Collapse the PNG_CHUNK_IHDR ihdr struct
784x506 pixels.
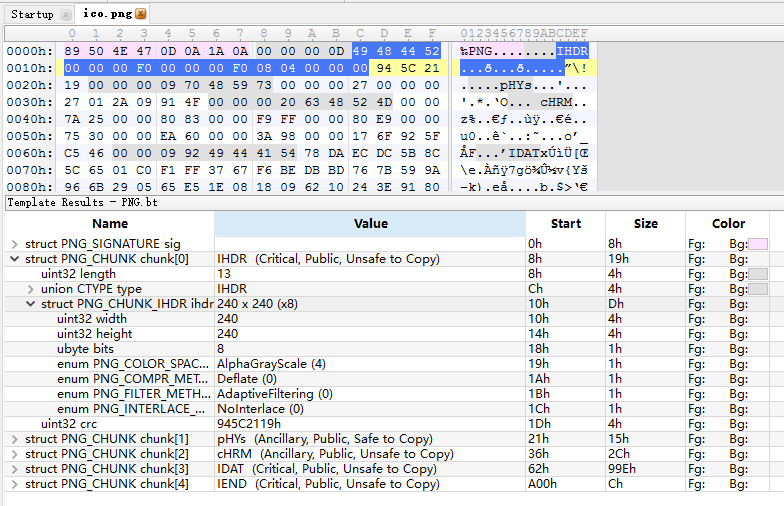[x=30, y=304]
